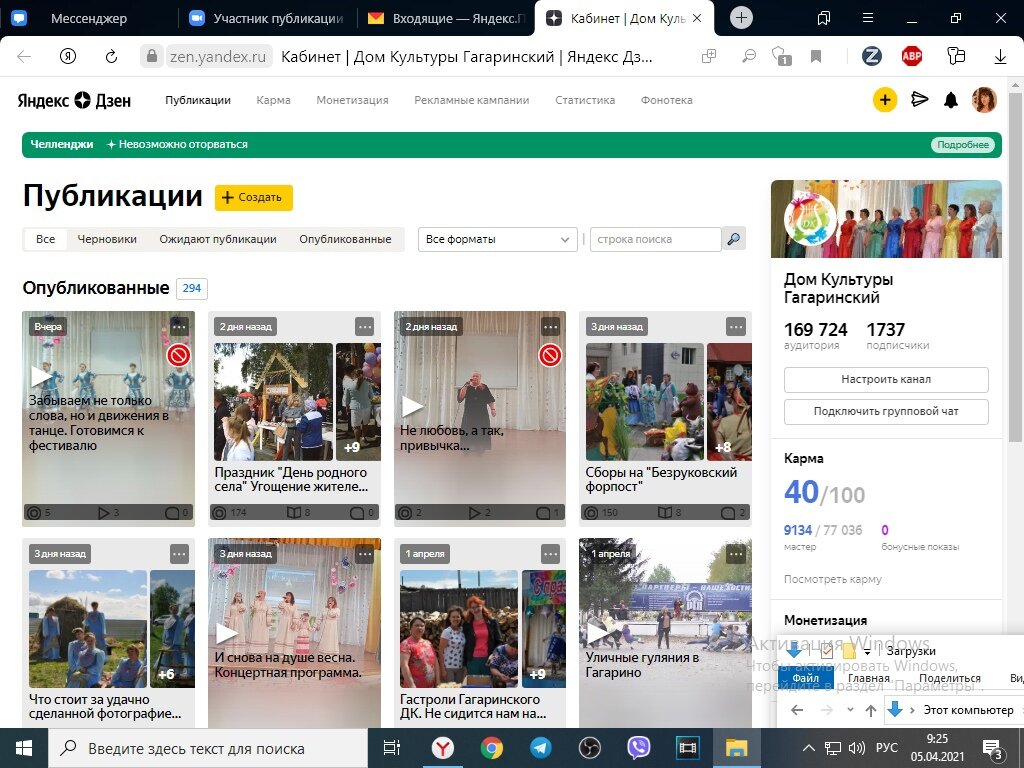
Task: Open OBS Studio from the taskbar
Action: 589,748
